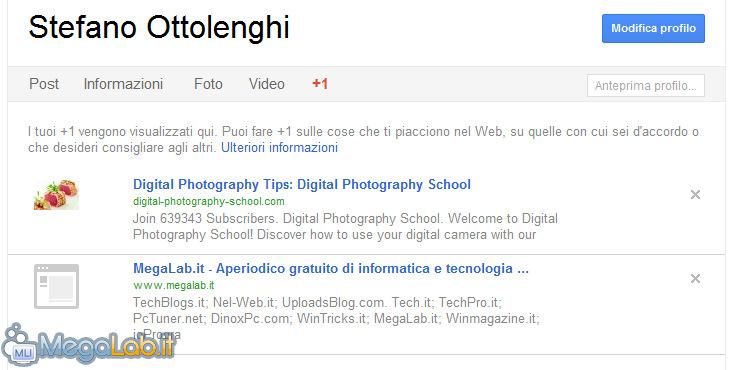Click the Modifica profilo button
This screenshot has width=738, height=370.
pos(653,28)
